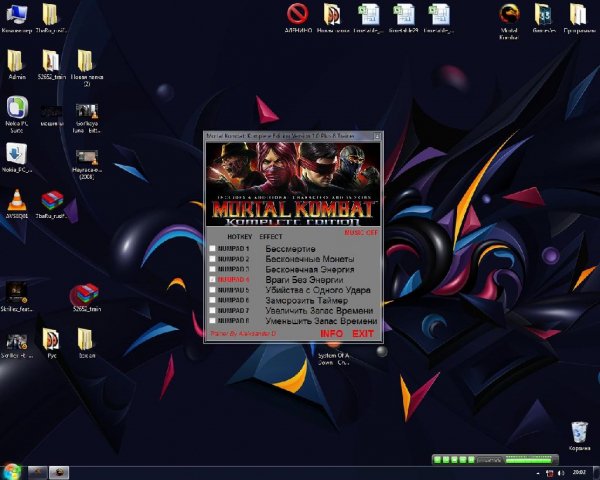Click the Trainer By Aleksander D credit
The height and width of the screenshot is (480, 600).
[x=243, y=334]
